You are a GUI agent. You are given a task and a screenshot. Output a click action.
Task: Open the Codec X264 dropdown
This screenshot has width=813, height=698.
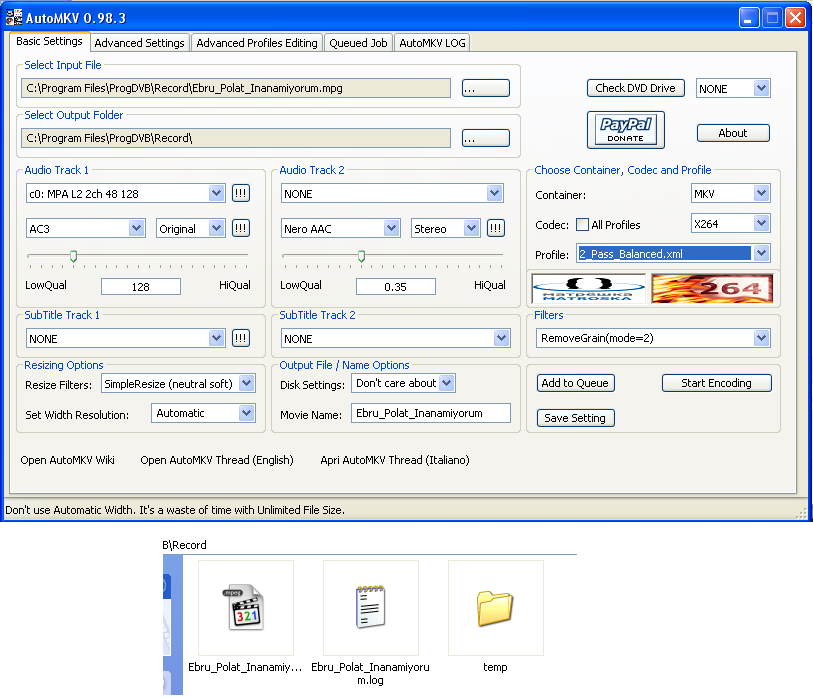pos(731,224)
